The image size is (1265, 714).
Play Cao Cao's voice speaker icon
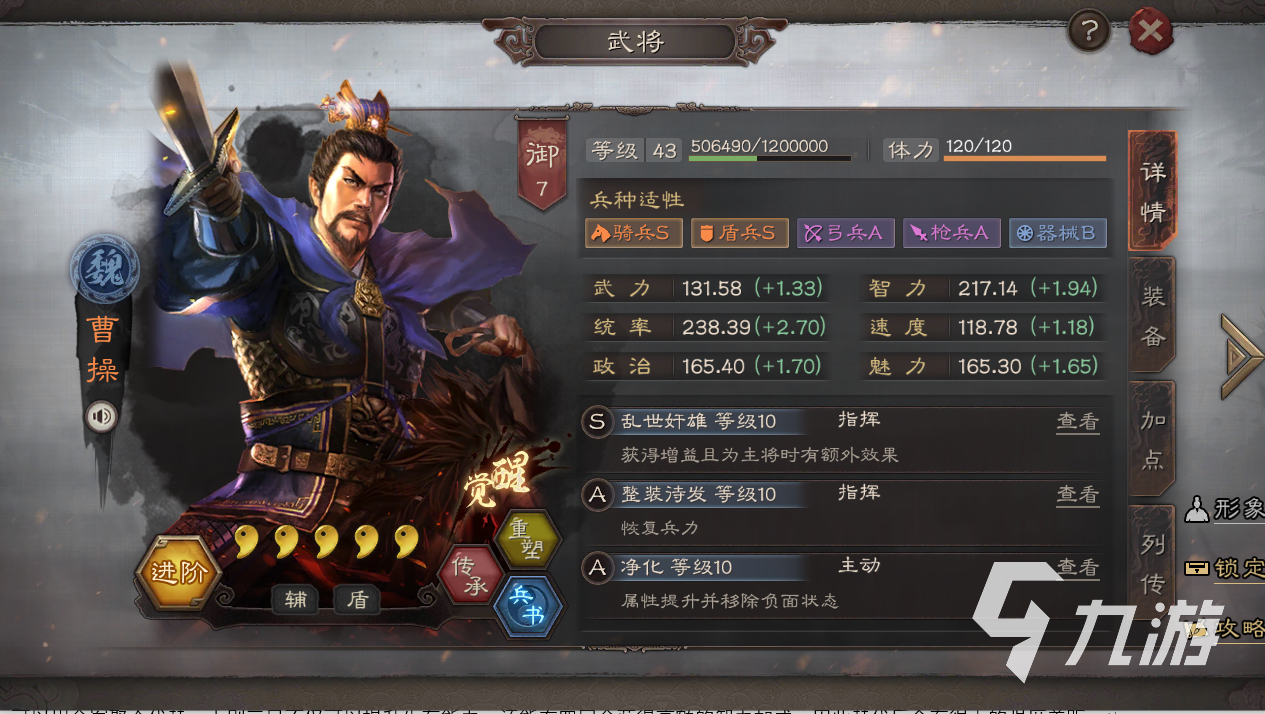pyautogui.click(x=101, y=416)
